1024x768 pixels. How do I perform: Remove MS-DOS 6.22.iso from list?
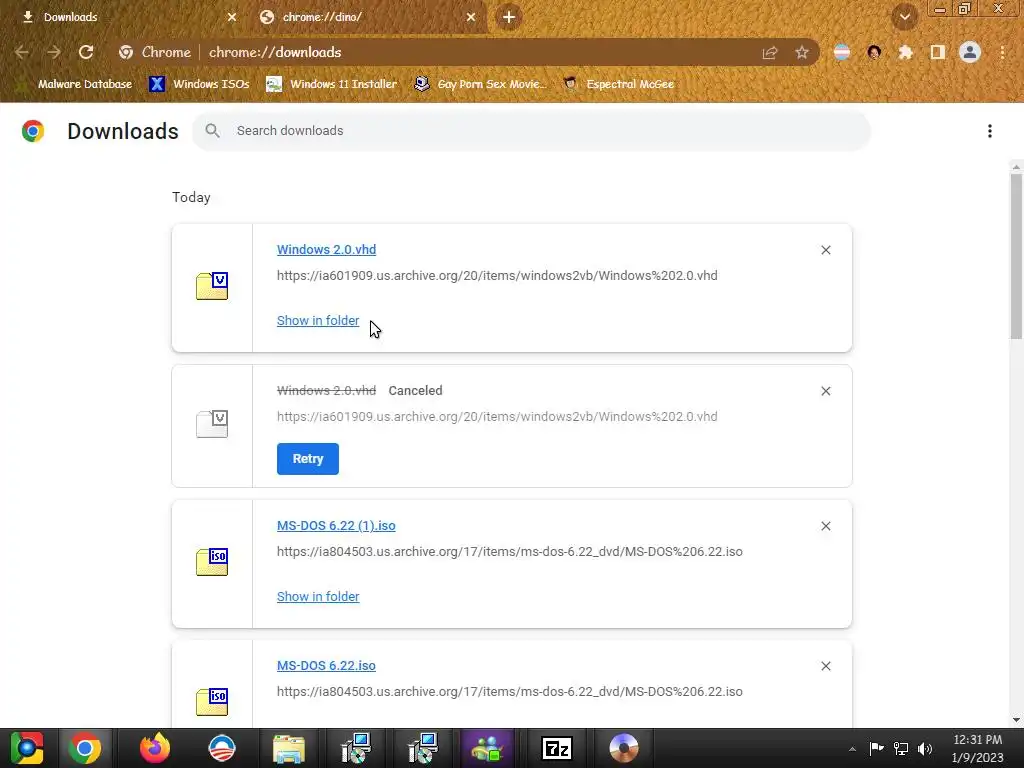click(x=826, y=666)
